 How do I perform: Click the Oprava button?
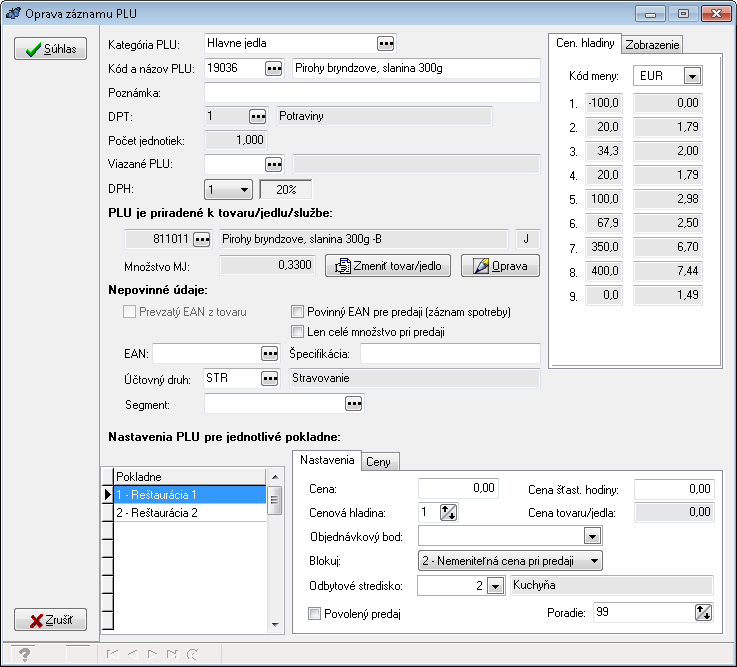[x=500, y=266]
